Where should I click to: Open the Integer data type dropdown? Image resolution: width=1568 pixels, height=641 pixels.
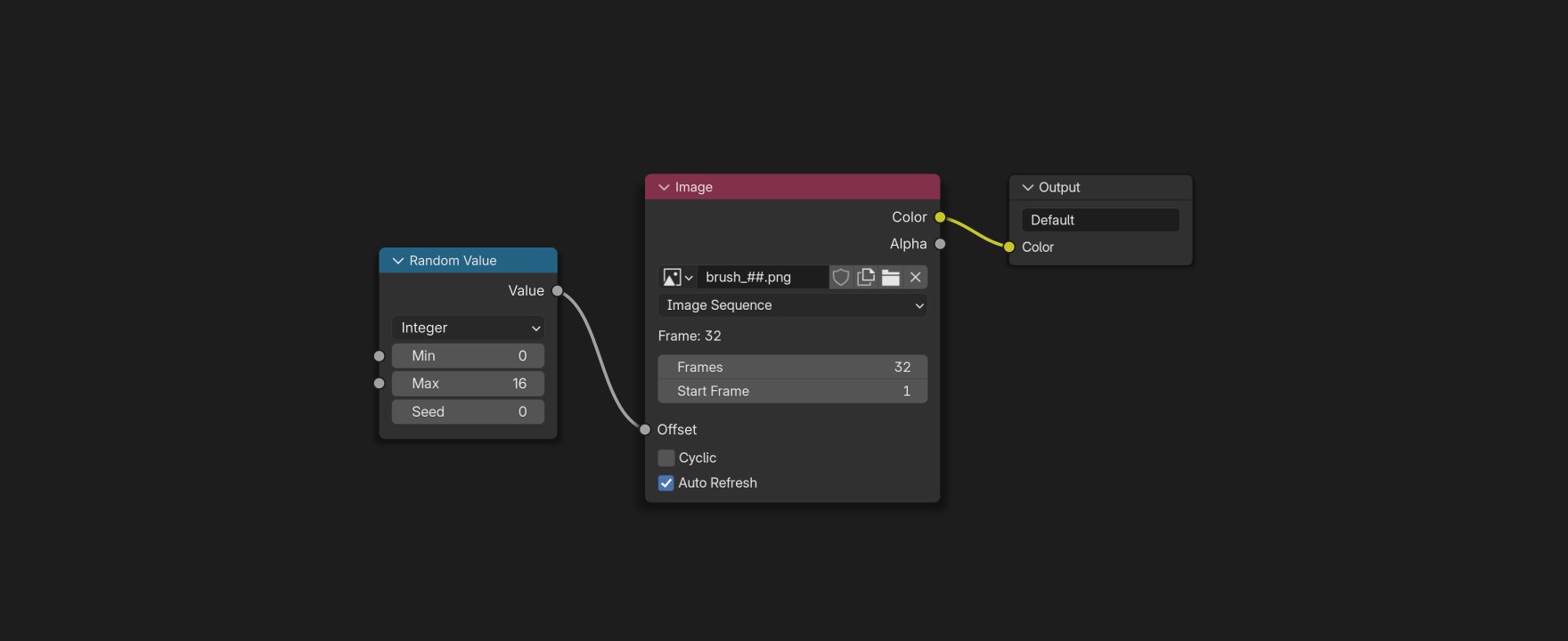coord(469,328)
